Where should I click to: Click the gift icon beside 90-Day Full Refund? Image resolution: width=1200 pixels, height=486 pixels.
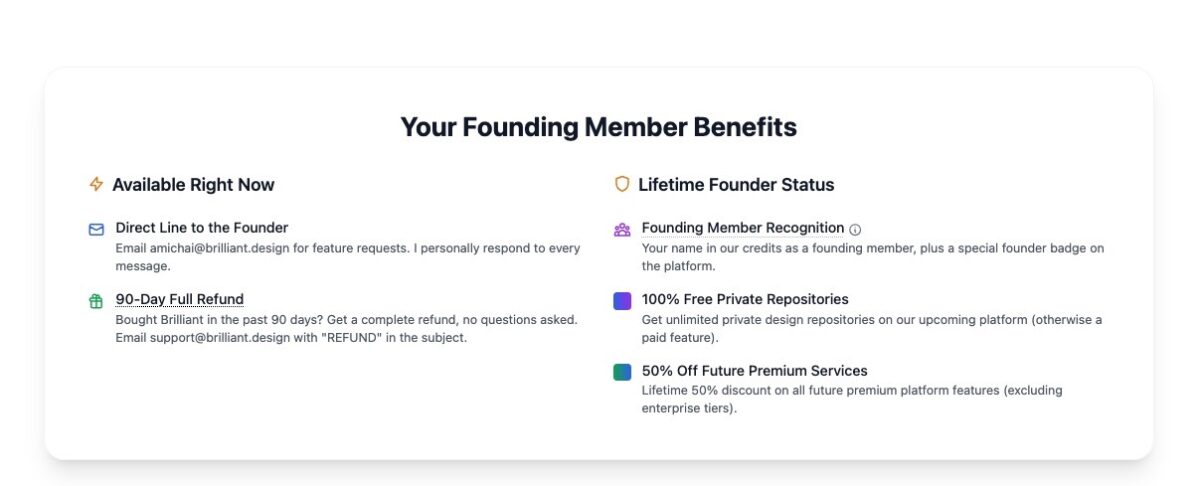click(96, 301)
